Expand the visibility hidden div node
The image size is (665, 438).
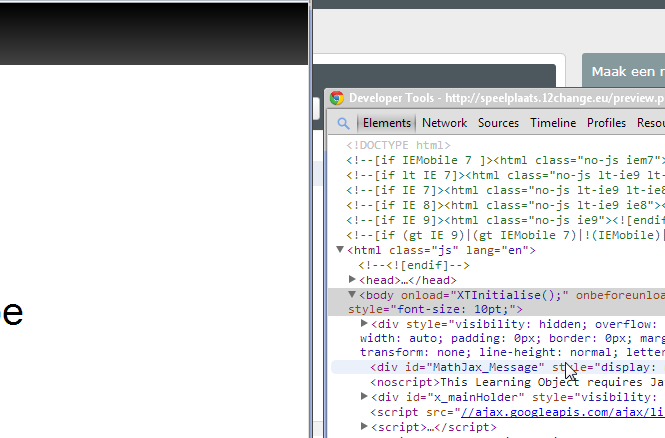[364, 323]
